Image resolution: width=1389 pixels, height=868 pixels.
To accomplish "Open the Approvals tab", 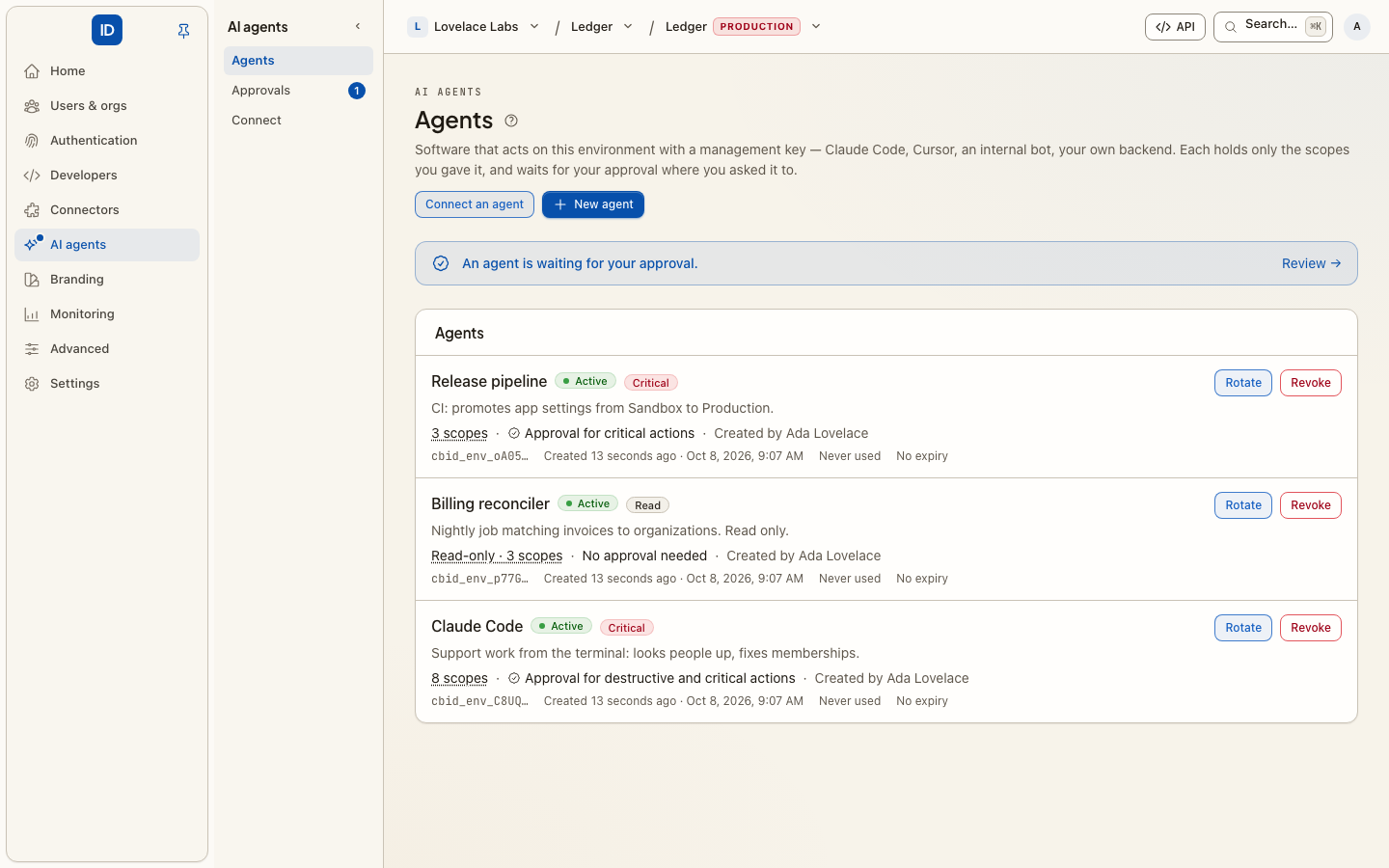I will [x=298, y=91].
